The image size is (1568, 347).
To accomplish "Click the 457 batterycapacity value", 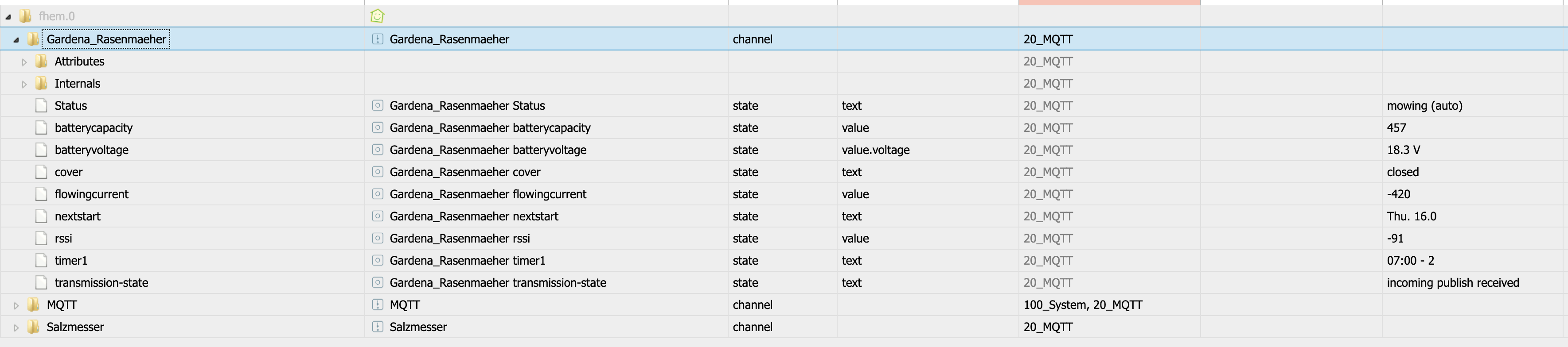I will pyautogui.click(x=1396, y=127).
